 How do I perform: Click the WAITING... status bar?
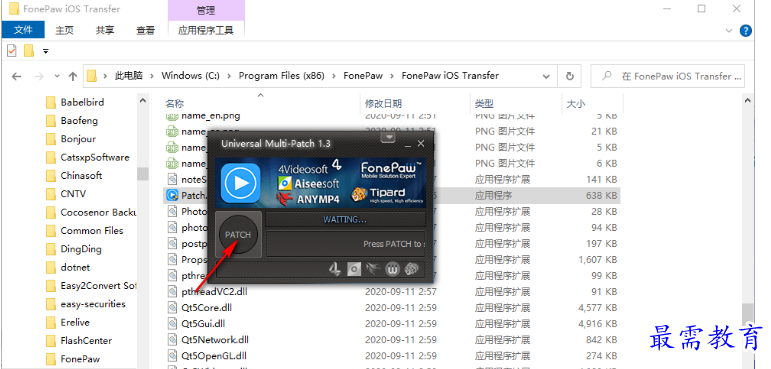point(345,219)
